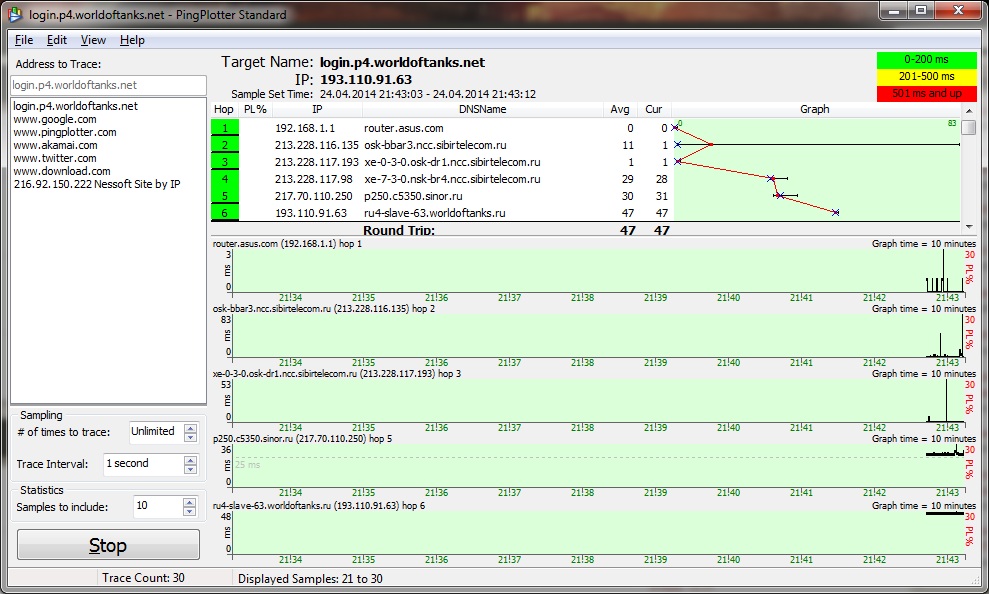Open the File menu

point(24,40)
